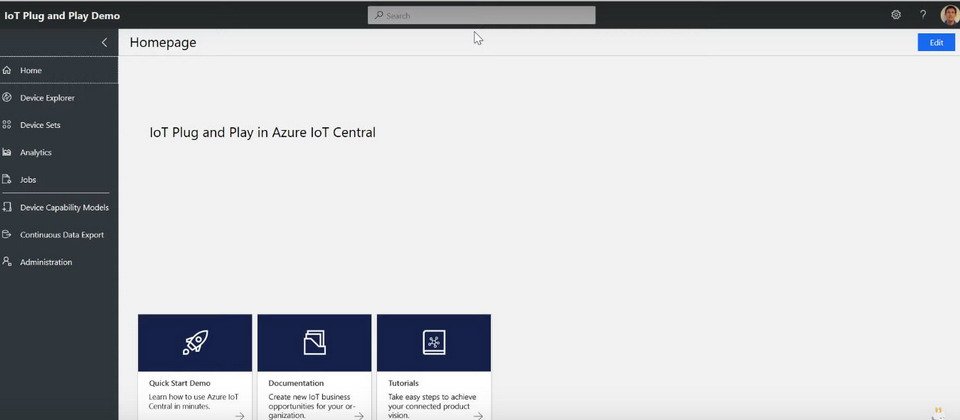Click the IoT Plug and Play Demo title
Viewport: 960px width, 420px height.
(62, 16)
